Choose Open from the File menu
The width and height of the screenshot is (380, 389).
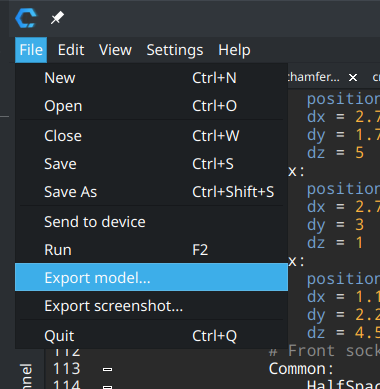click(151, 106)
